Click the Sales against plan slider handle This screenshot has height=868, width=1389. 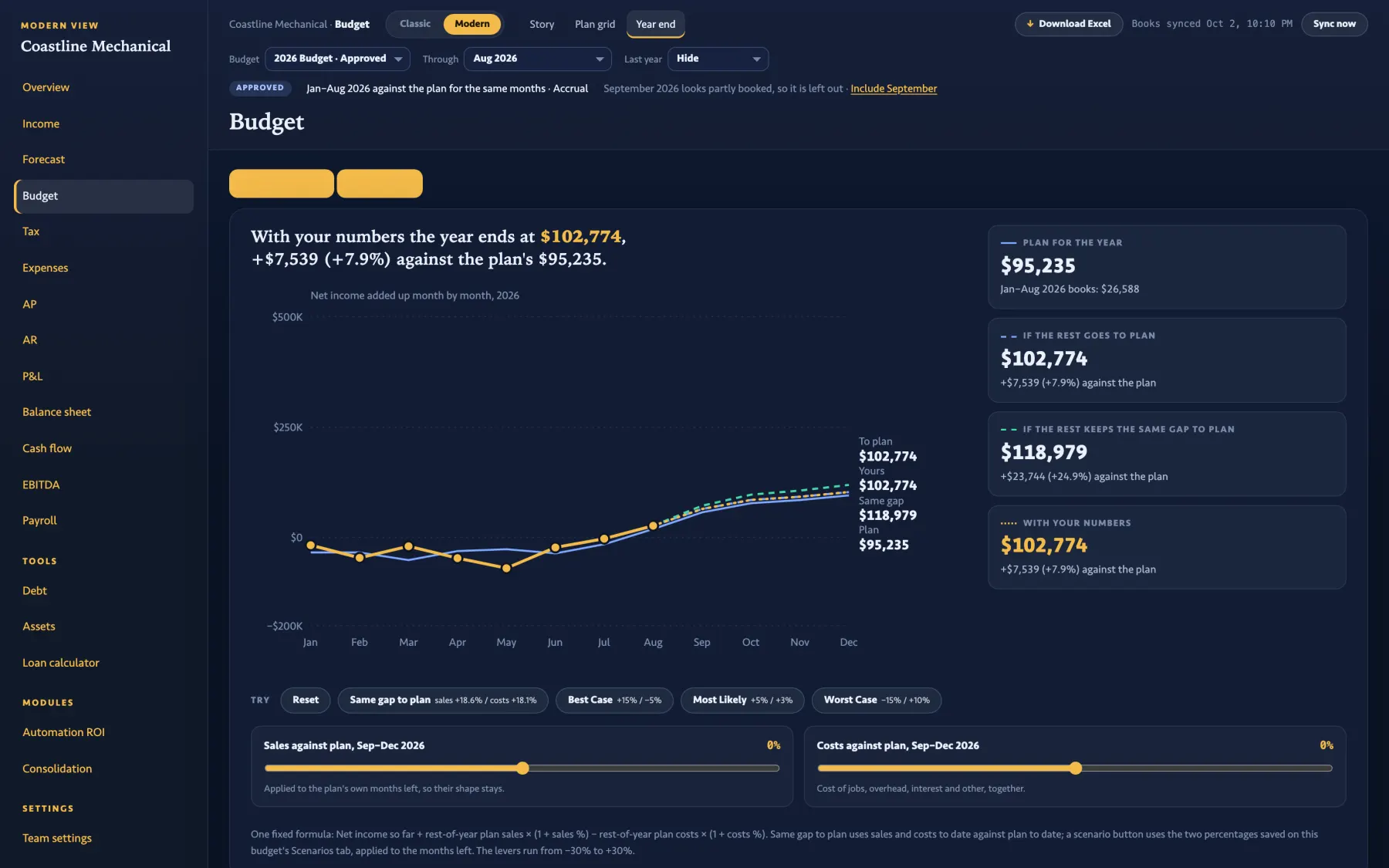(522, 768)
